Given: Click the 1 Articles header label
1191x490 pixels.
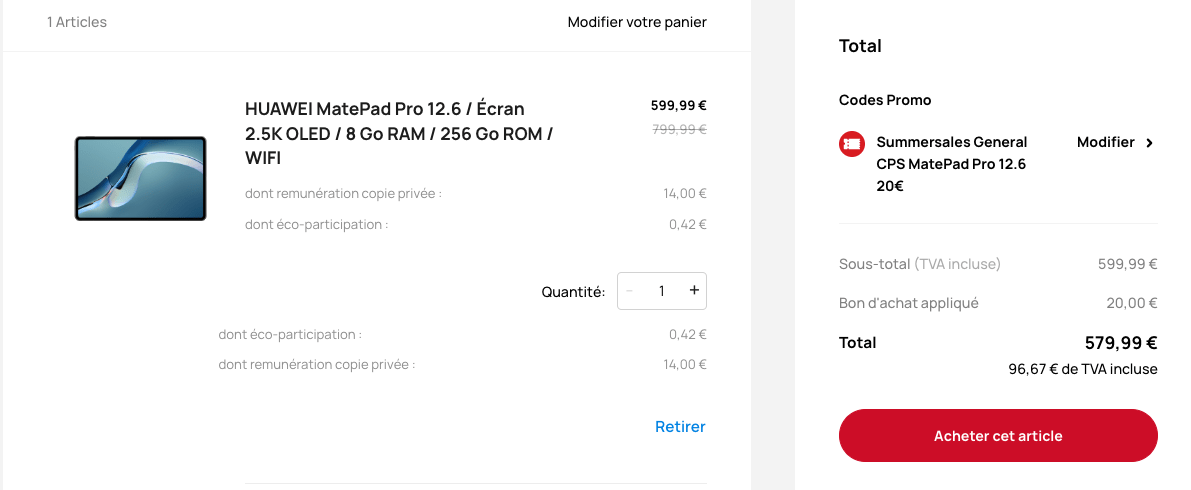Looking at the screenshot, I should 77,22.
